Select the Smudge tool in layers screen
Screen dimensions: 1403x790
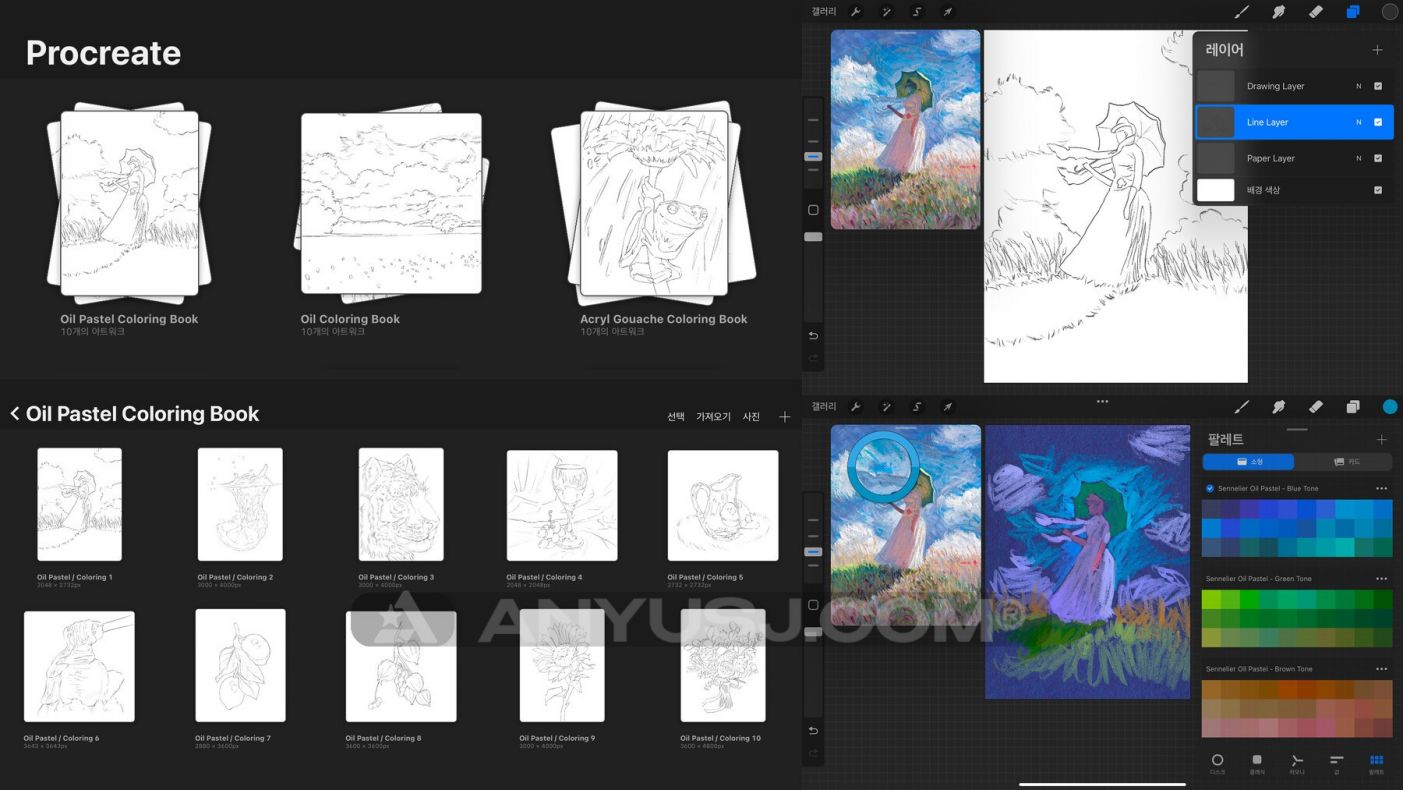[x=1278, y=12]
